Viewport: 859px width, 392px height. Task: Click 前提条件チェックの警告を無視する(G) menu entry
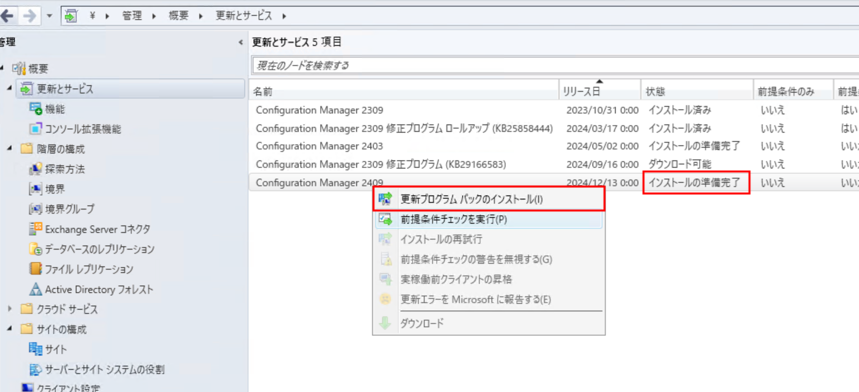click(x=489, y=260)
